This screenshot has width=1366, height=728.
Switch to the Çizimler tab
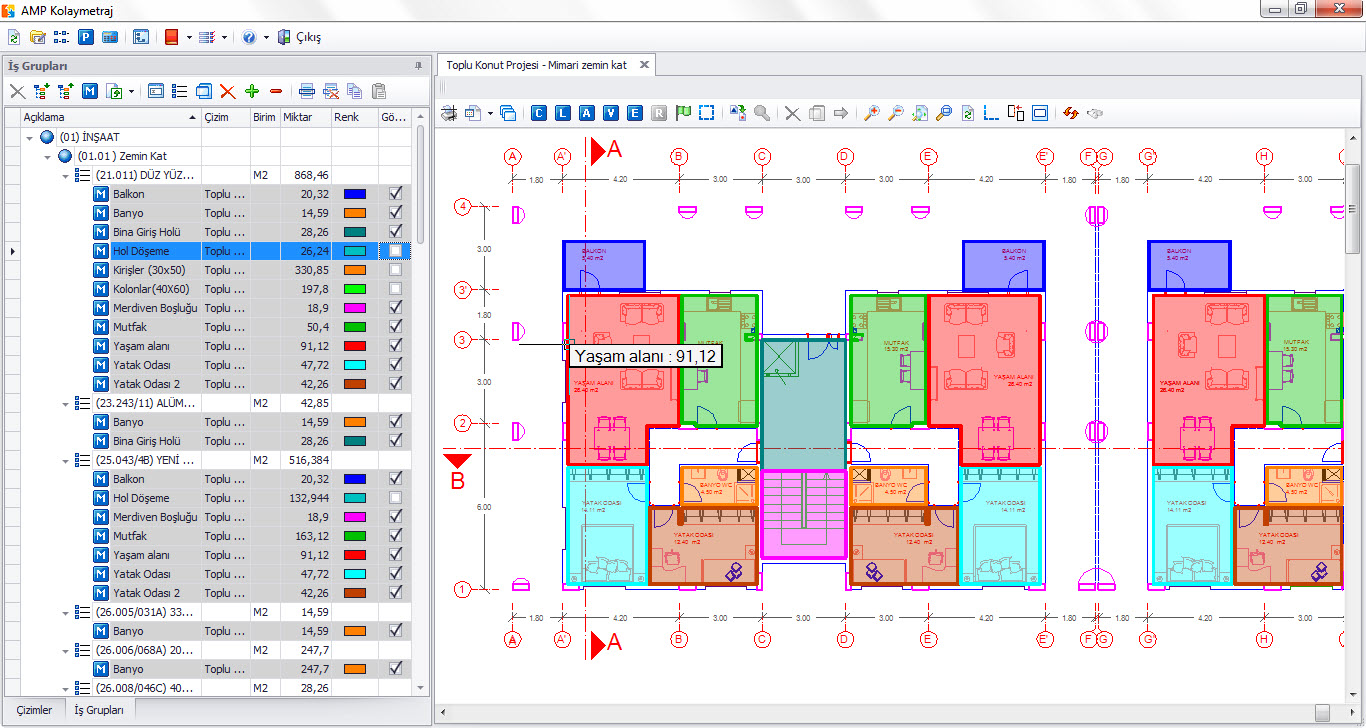tap(34, 710)
